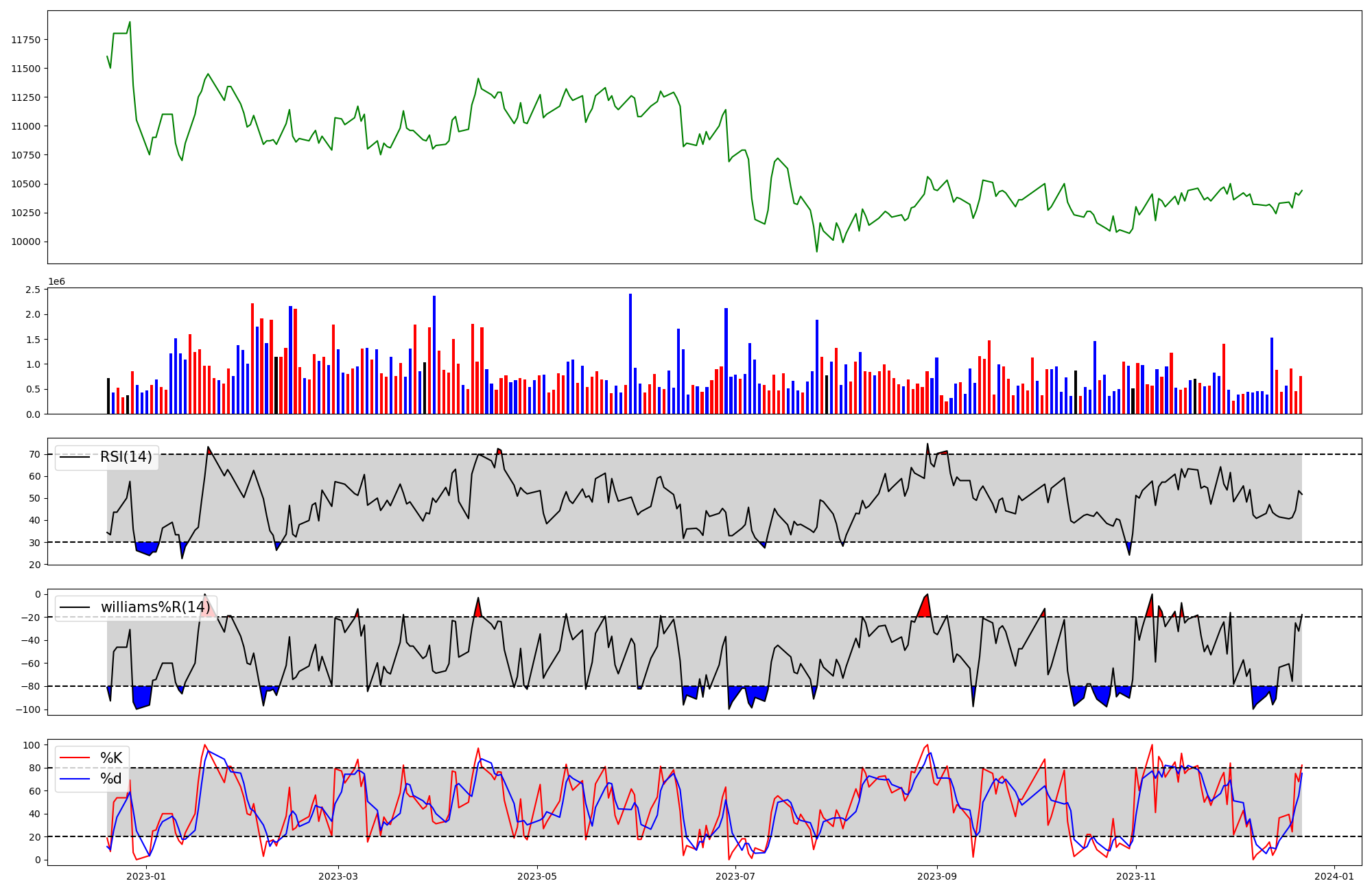Click the 2023-07 x-axis date label
This screenshot has width=1372, height=892.
click(735, 876)
